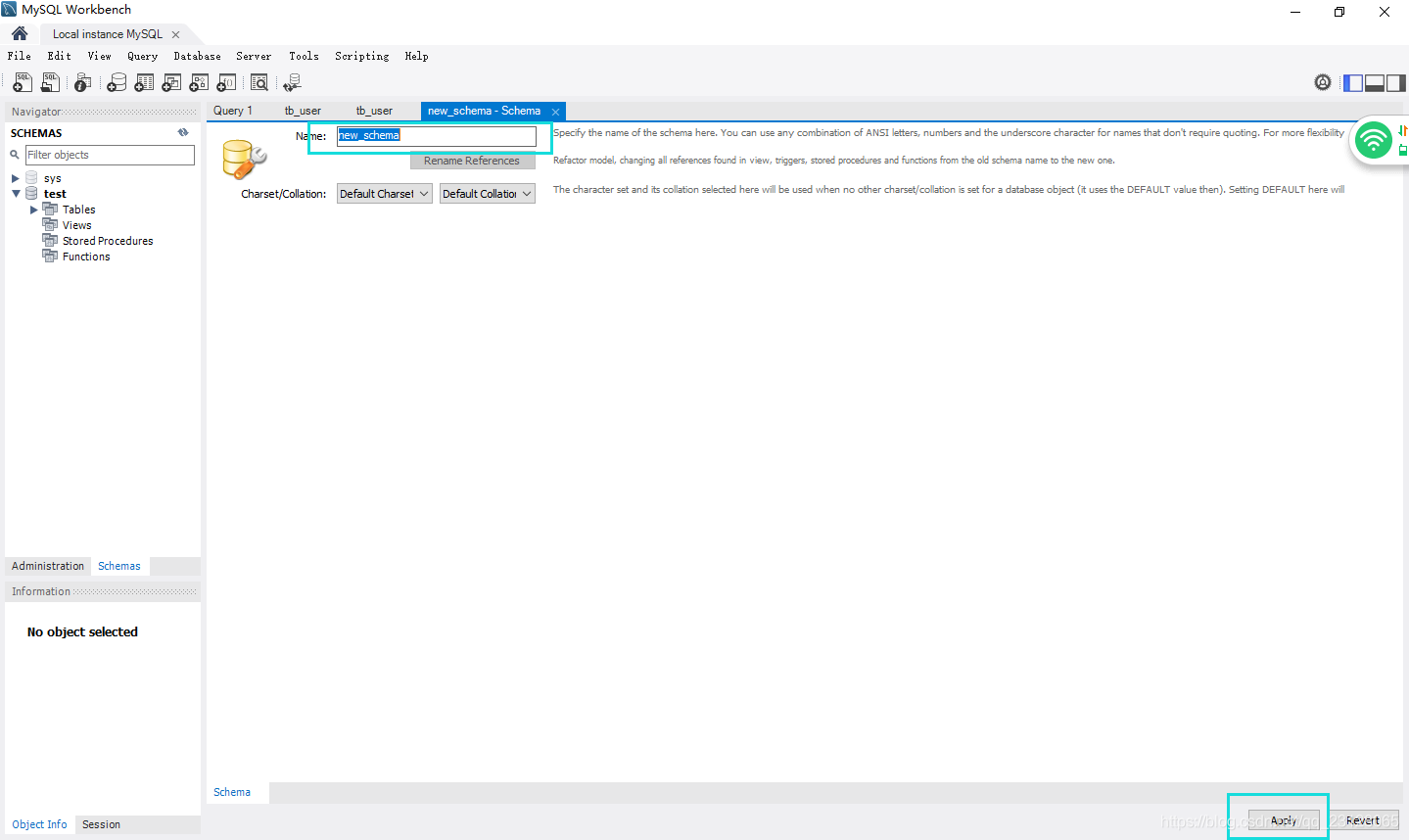Viewport: 1409px width, 840px height.
Task: Toggle the output area panel
Action: pos(1374,82)
